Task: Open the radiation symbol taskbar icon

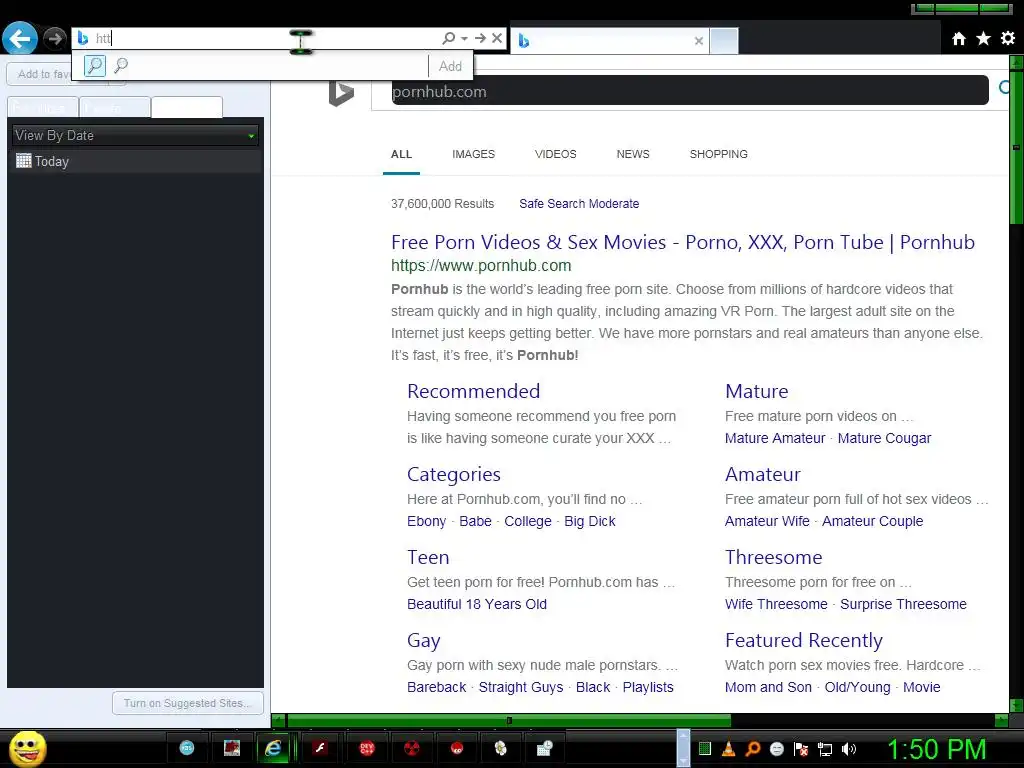Action: [x=411, y=748]
